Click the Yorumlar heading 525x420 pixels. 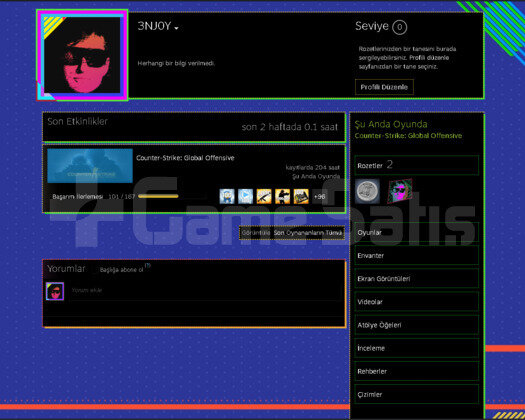pos(66,269)
